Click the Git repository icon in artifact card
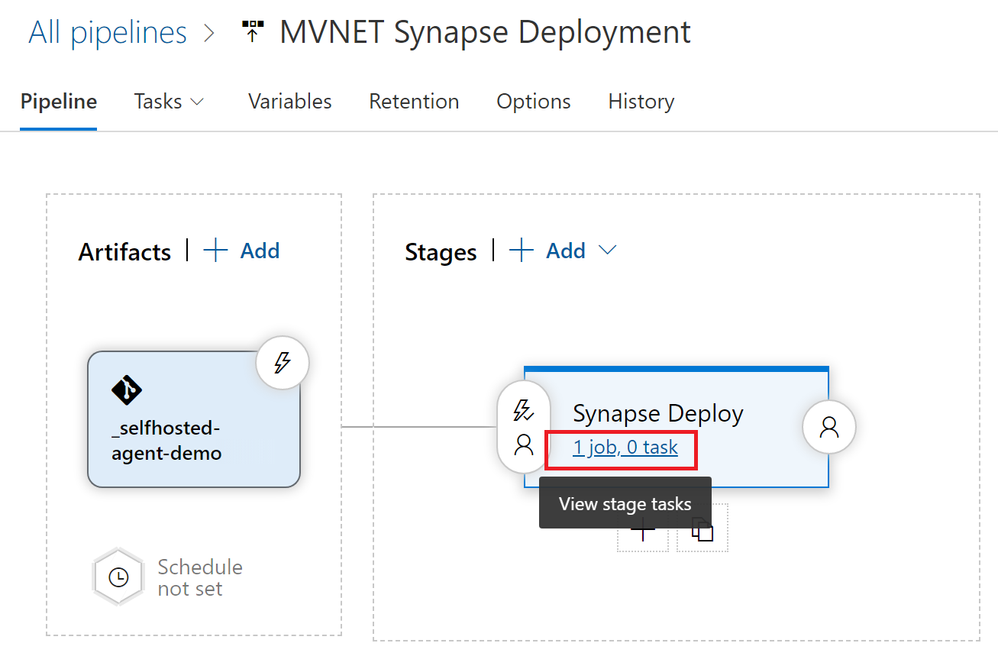The width and height of the screenshot is (998, 650). (x=126, y=390)
